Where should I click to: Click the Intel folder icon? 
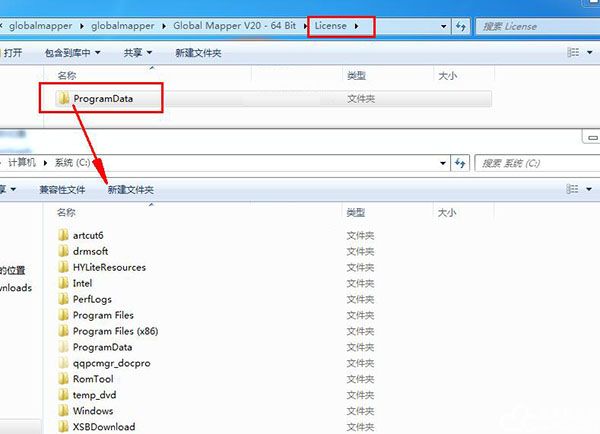point(63,283)
